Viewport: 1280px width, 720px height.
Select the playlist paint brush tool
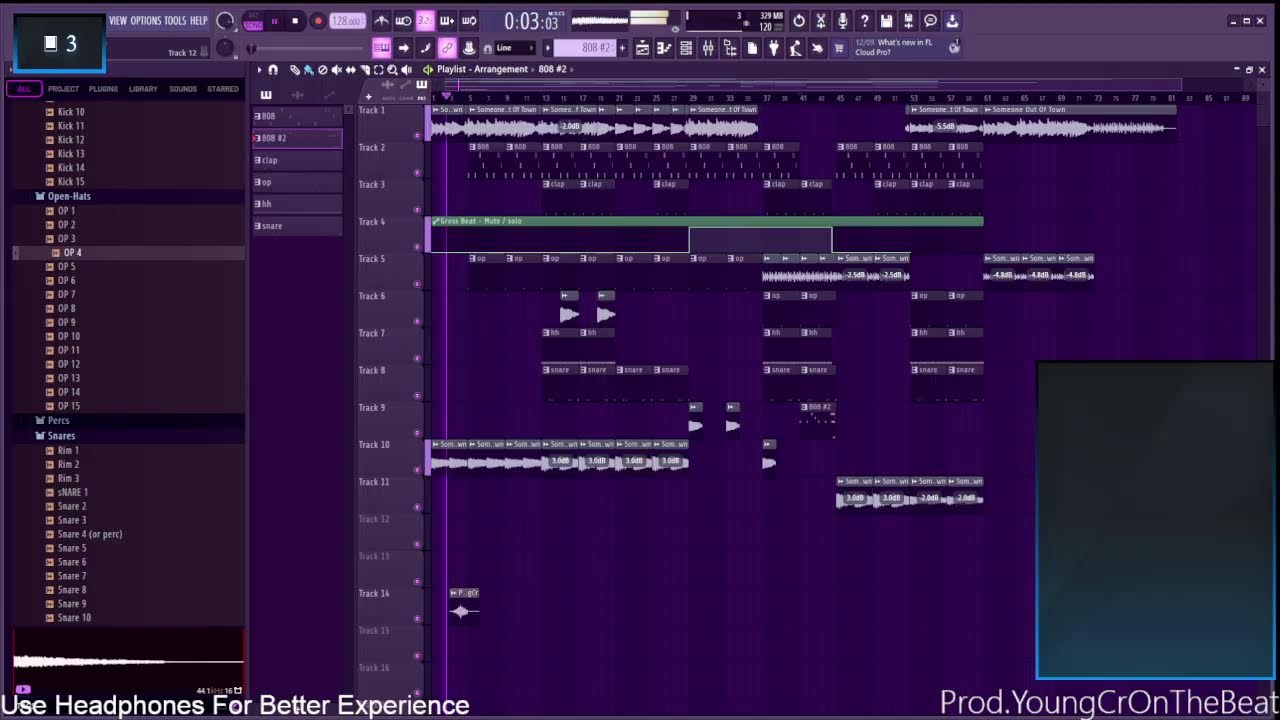point(309,69)
